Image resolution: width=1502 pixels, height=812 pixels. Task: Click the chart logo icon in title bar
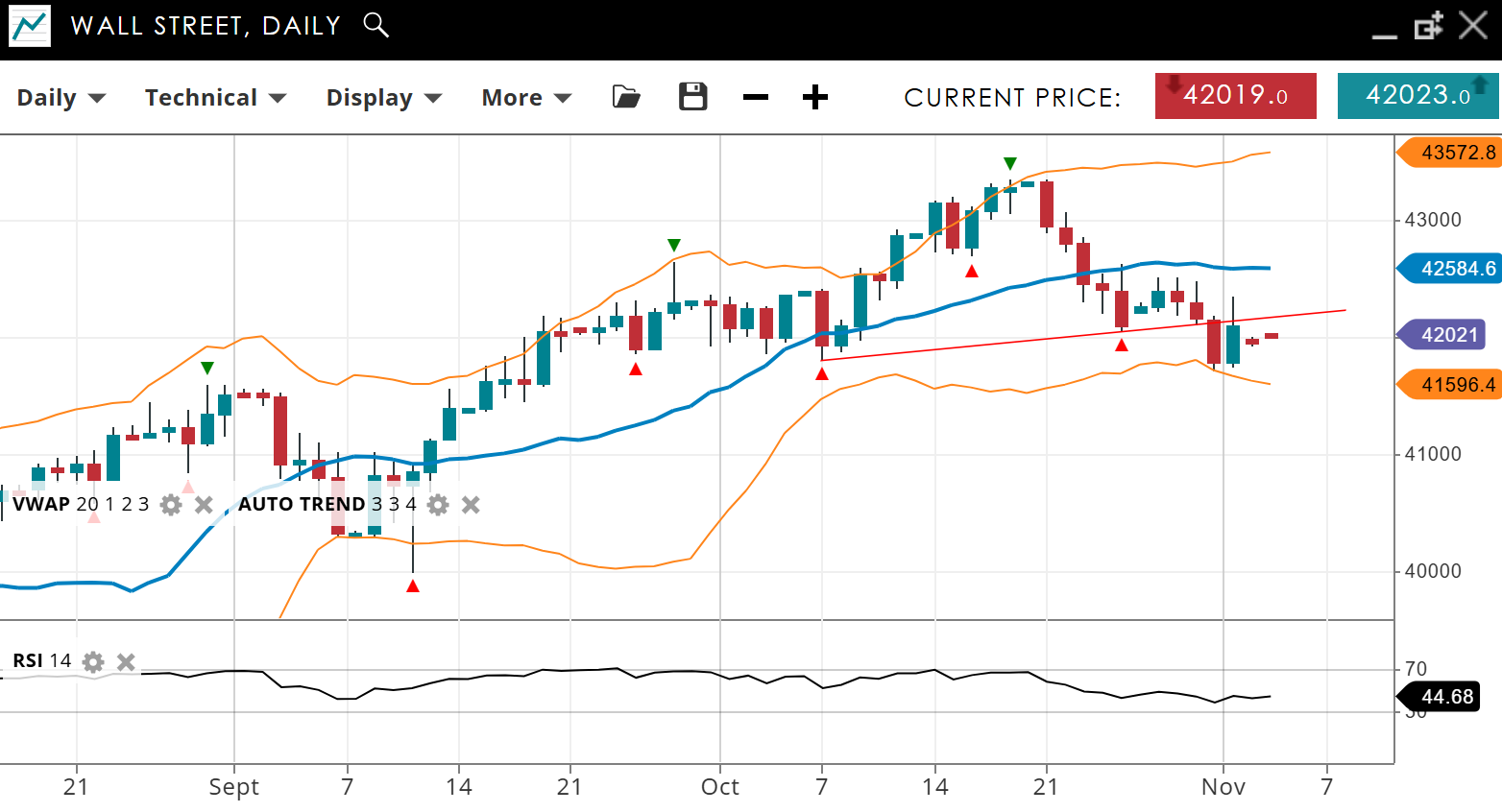(x=30, y=26)
